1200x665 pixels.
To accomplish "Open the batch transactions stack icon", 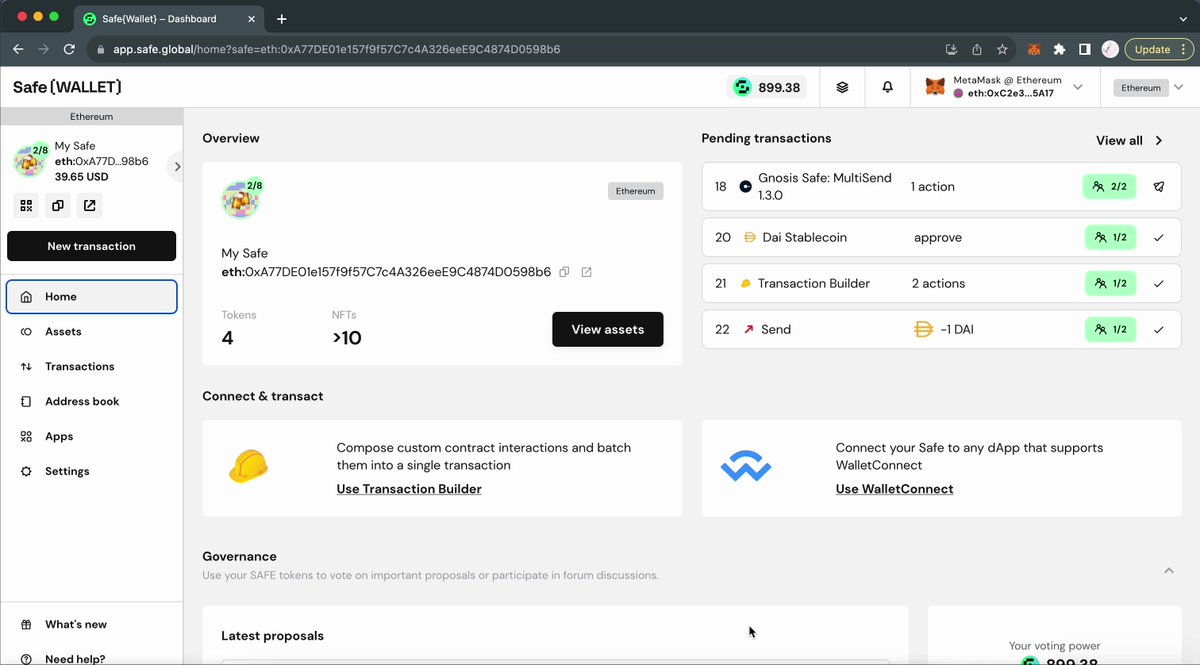I will [842, 88].
